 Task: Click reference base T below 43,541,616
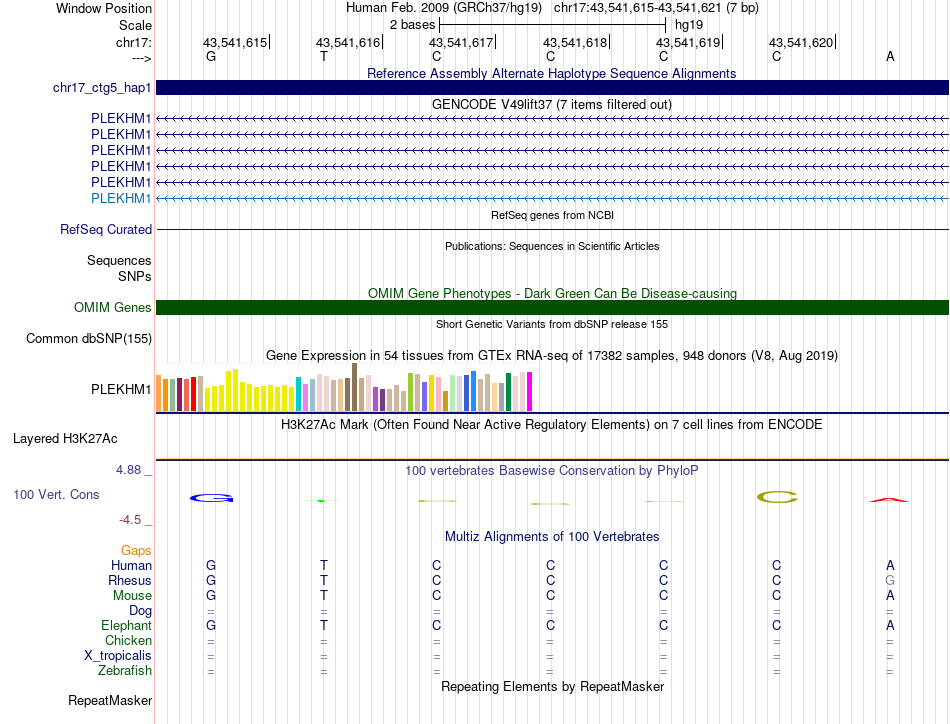coord(324,56)
